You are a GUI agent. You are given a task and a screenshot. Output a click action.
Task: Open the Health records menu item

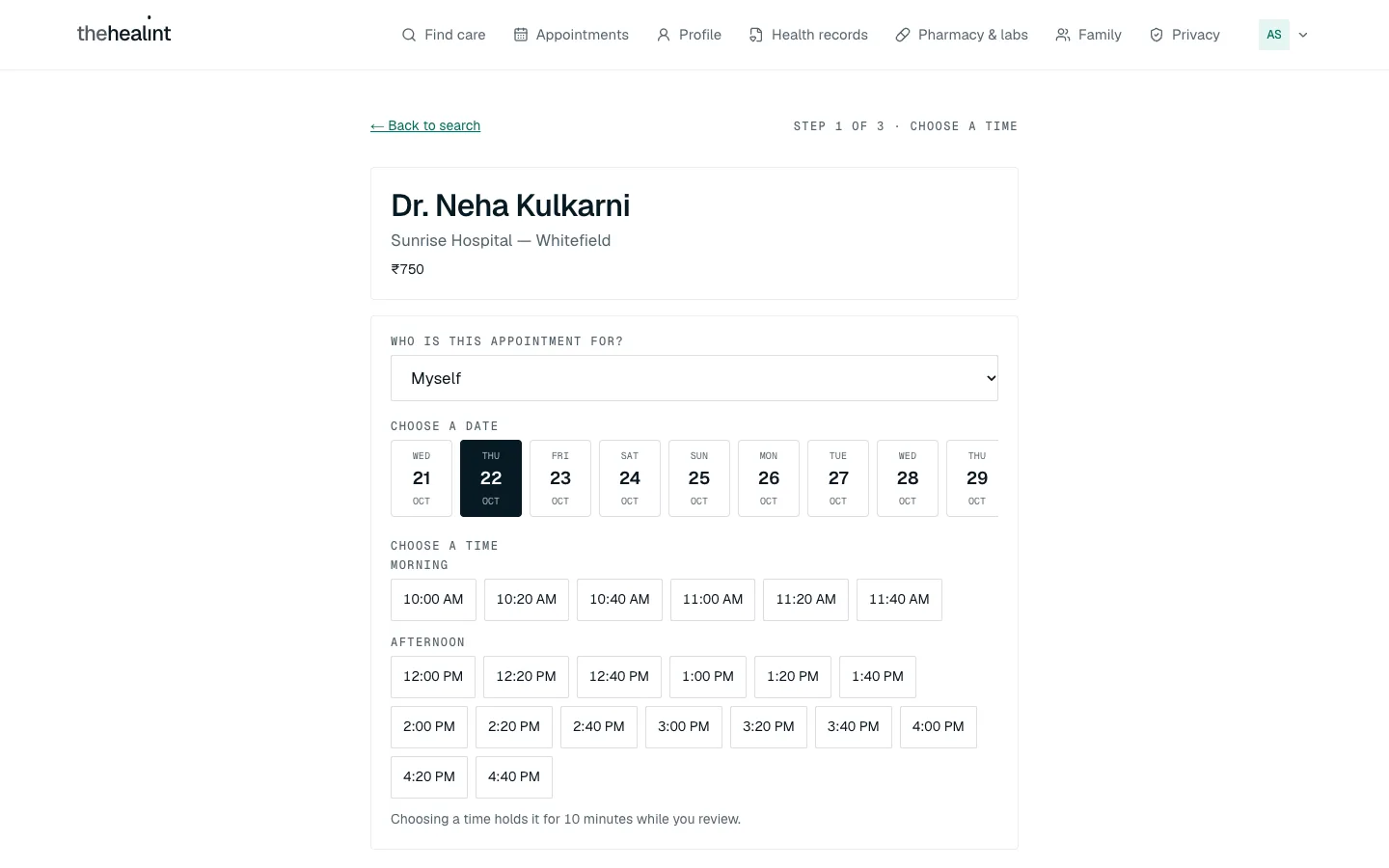pos(808,35)
